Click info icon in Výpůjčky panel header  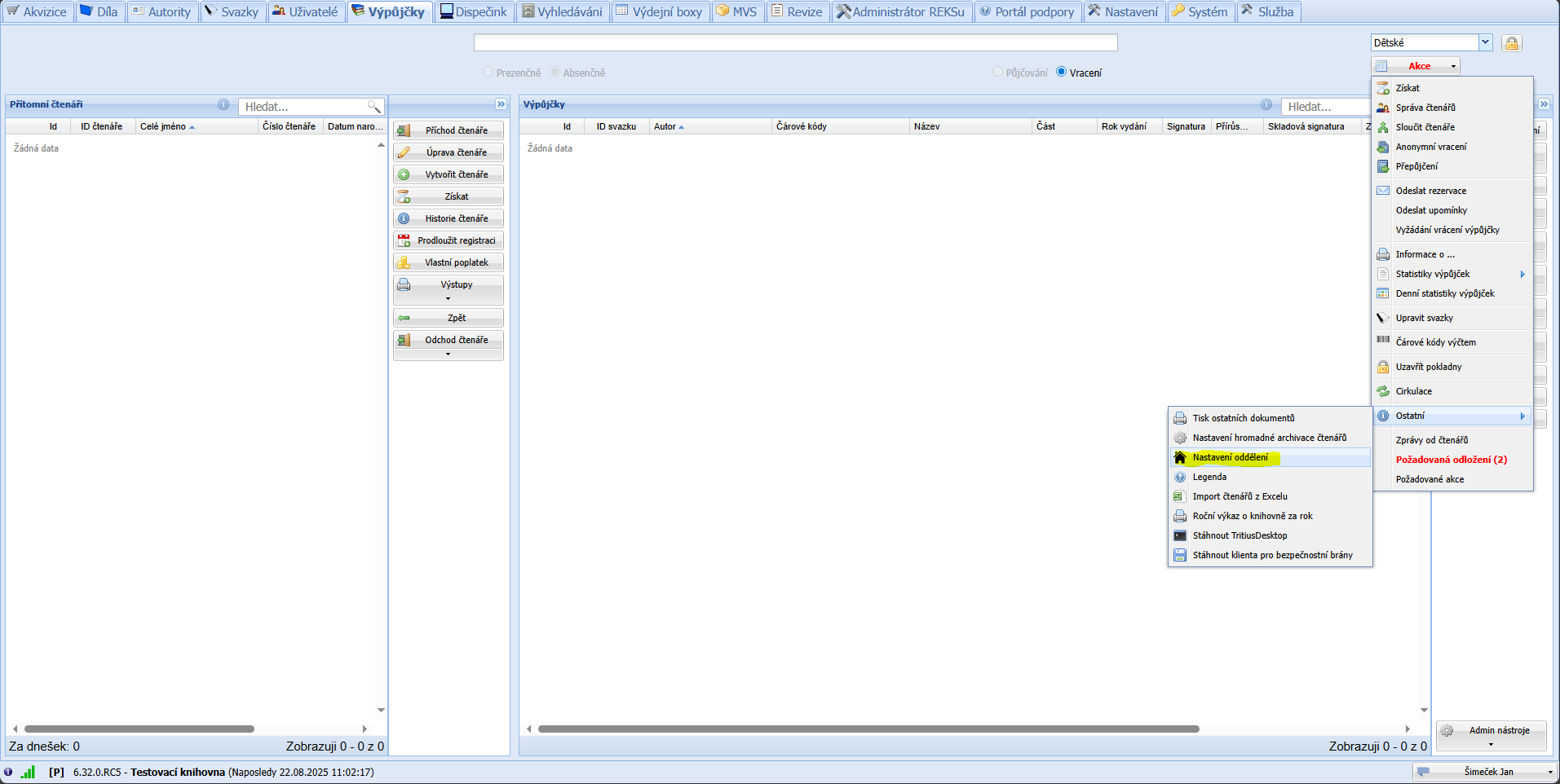pyautogui.click(x=1266, y=104)
